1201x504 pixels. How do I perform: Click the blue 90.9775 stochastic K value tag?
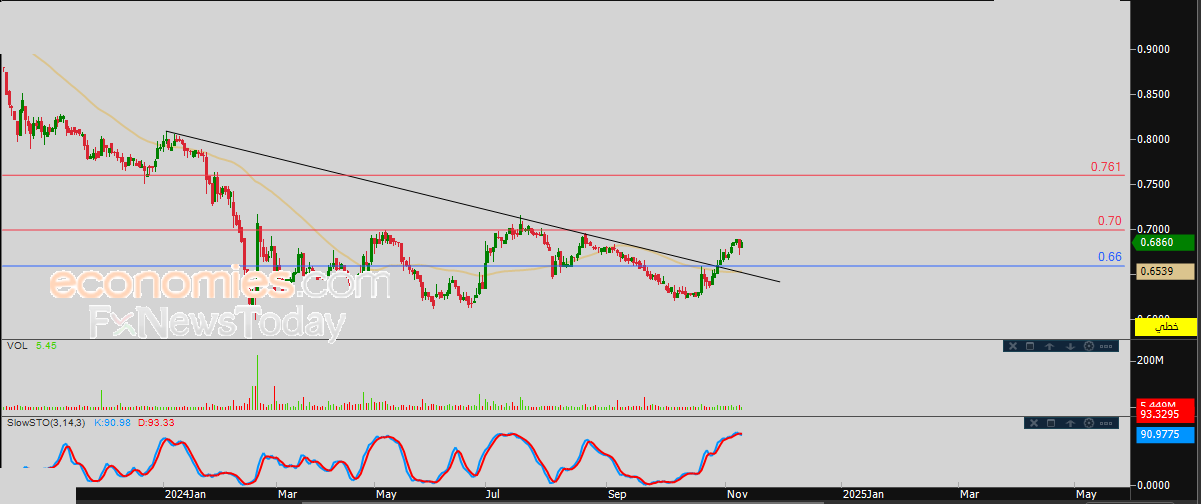[1165, 435]
